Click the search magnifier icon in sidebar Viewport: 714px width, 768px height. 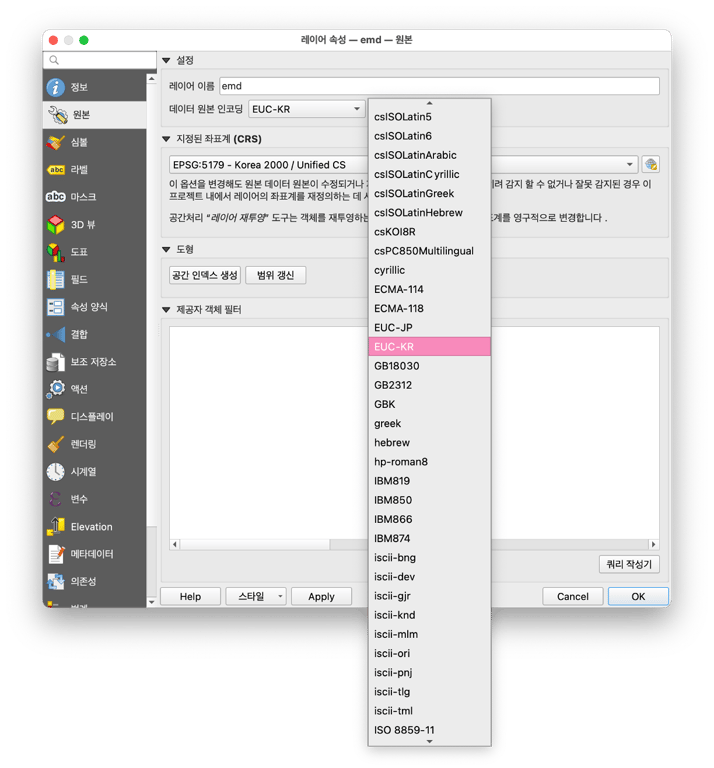54,60
